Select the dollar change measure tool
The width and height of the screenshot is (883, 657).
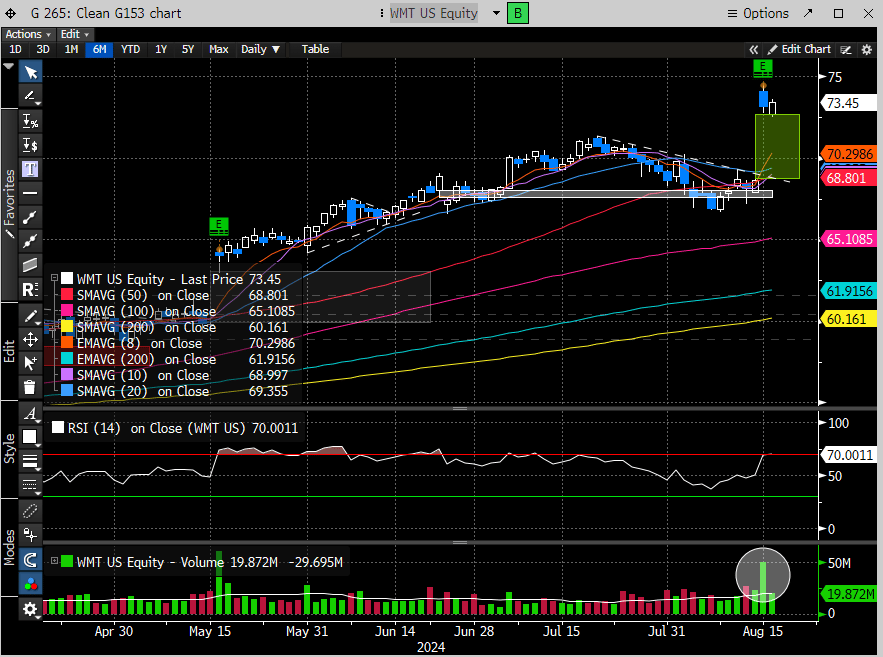pyautogui.click(x=30, y=145)
